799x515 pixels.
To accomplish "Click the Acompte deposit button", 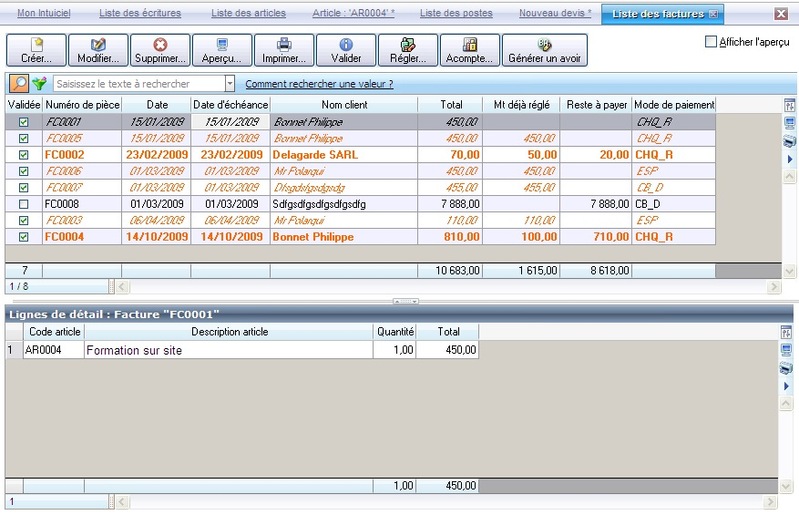I will [x=469, y=50].
